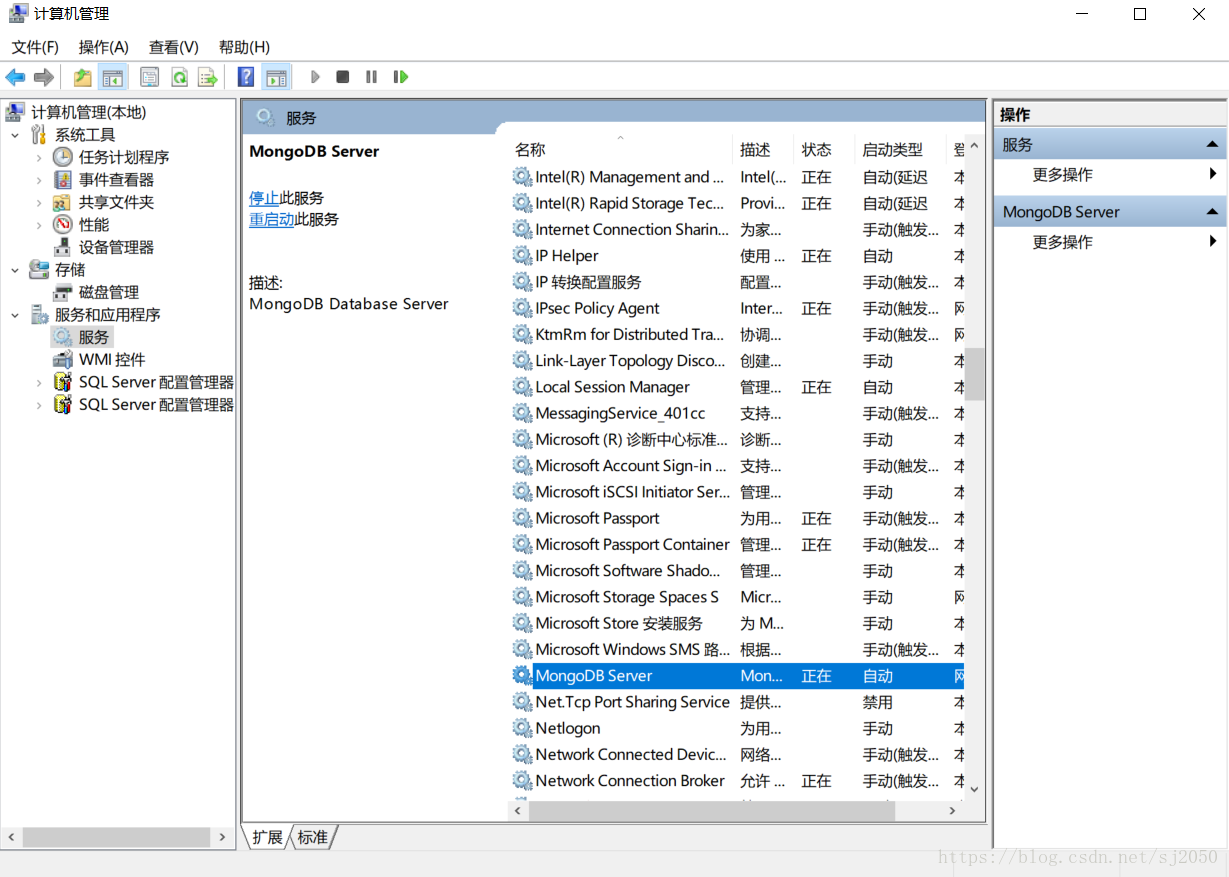Select WMI 控件 in the tree

[x=112, y=359]
